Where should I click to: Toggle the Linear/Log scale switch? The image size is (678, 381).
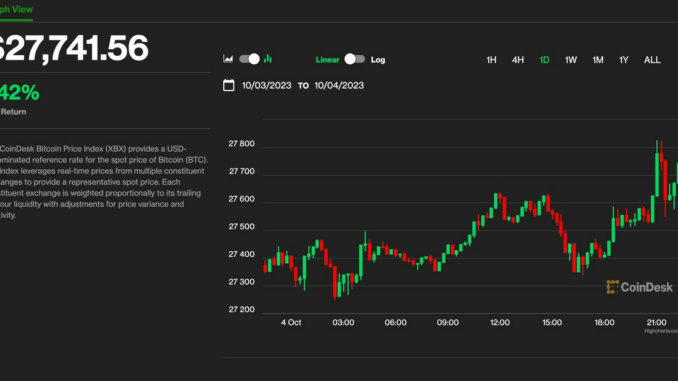click(355, 59)
